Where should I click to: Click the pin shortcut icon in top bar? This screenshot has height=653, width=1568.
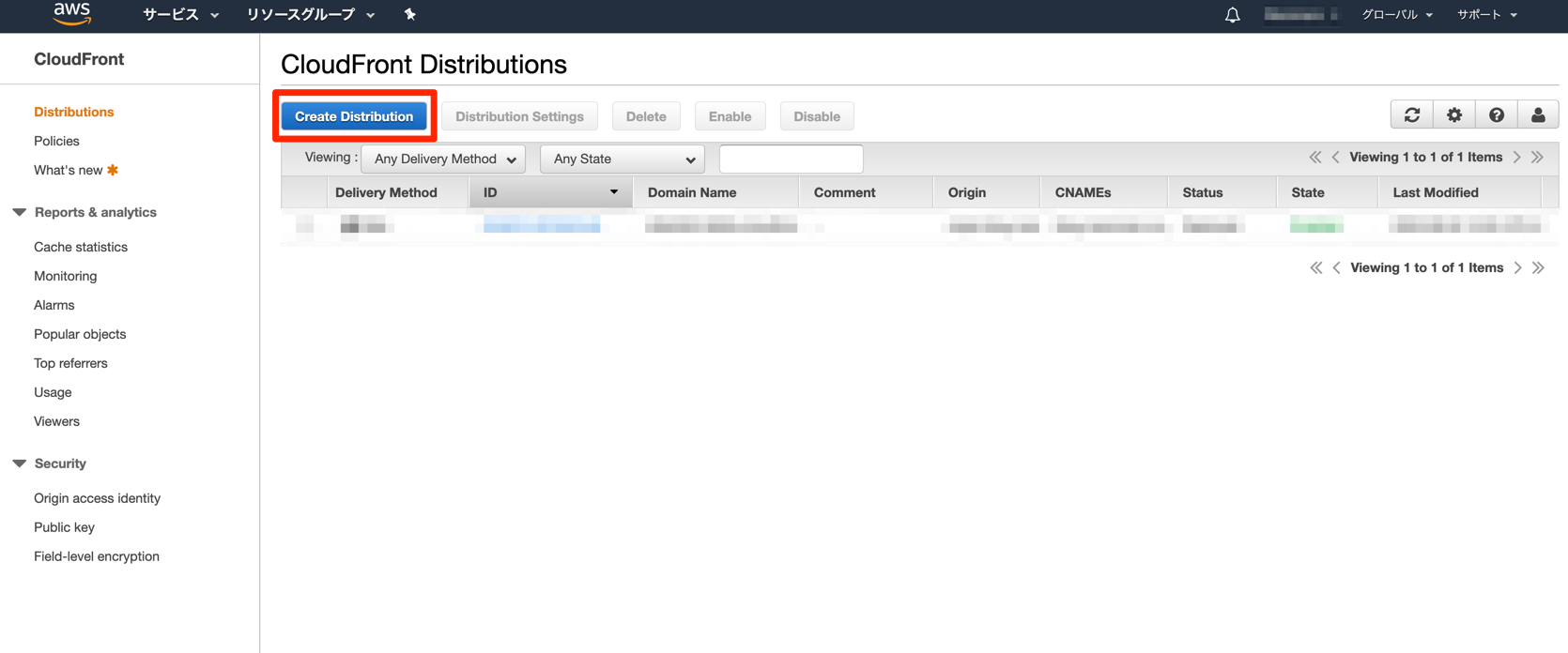click(x=409, y=14)
